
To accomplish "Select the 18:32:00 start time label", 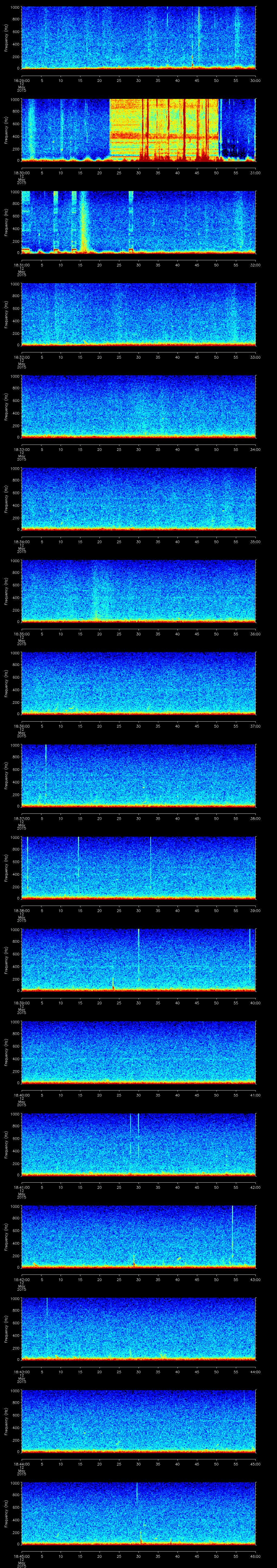I will coord(21,357).
